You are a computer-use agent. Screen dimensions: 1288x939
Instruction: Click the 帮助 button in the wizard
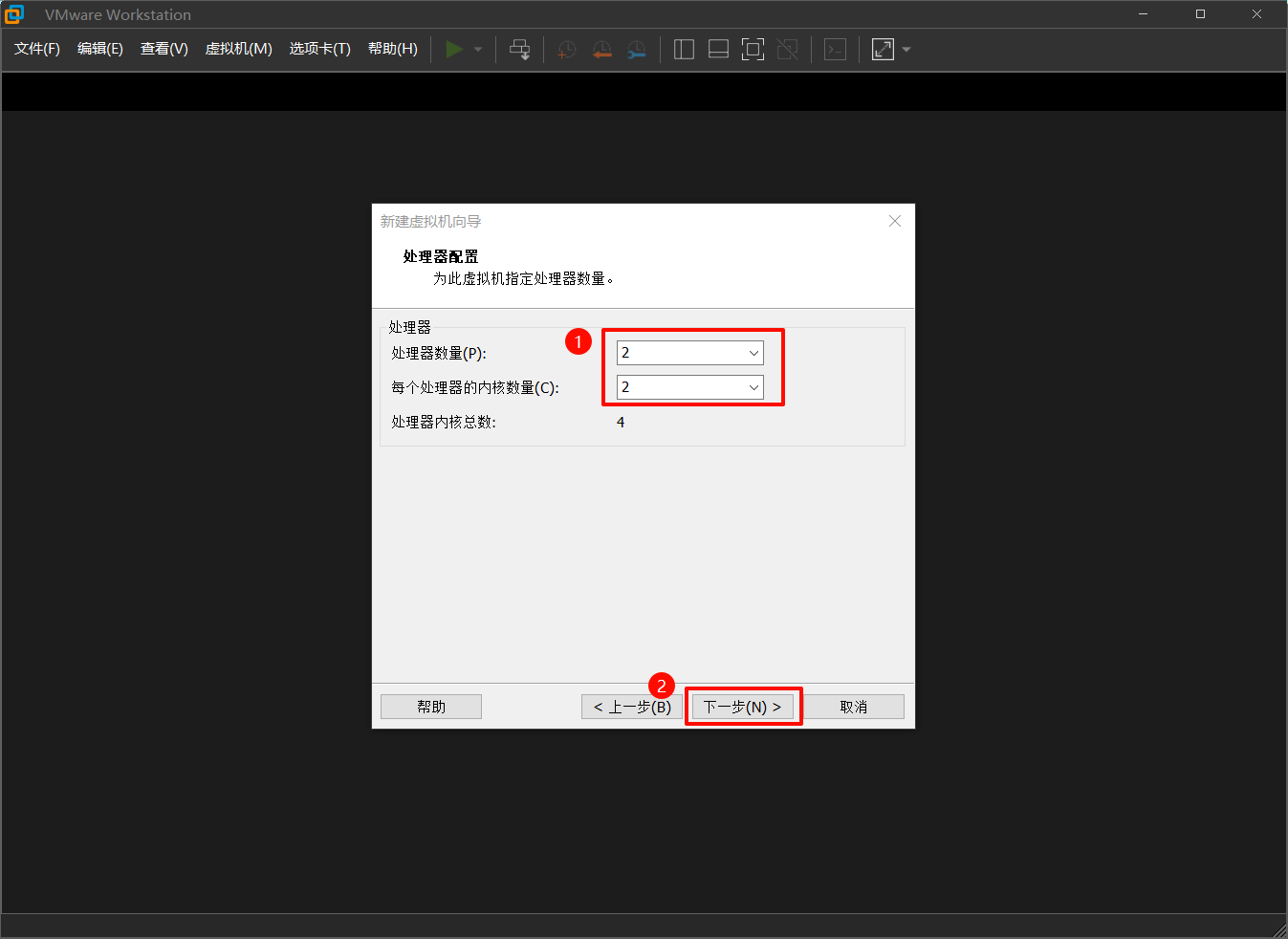[430, 706]
